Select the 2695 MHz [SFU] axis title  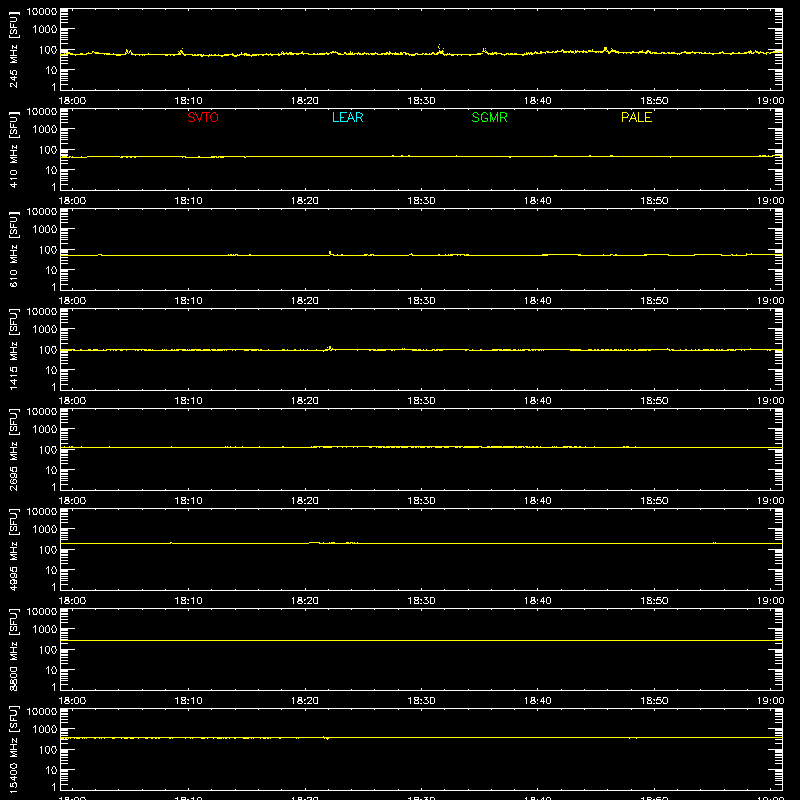pyautogui.click(x=13, y=449)
